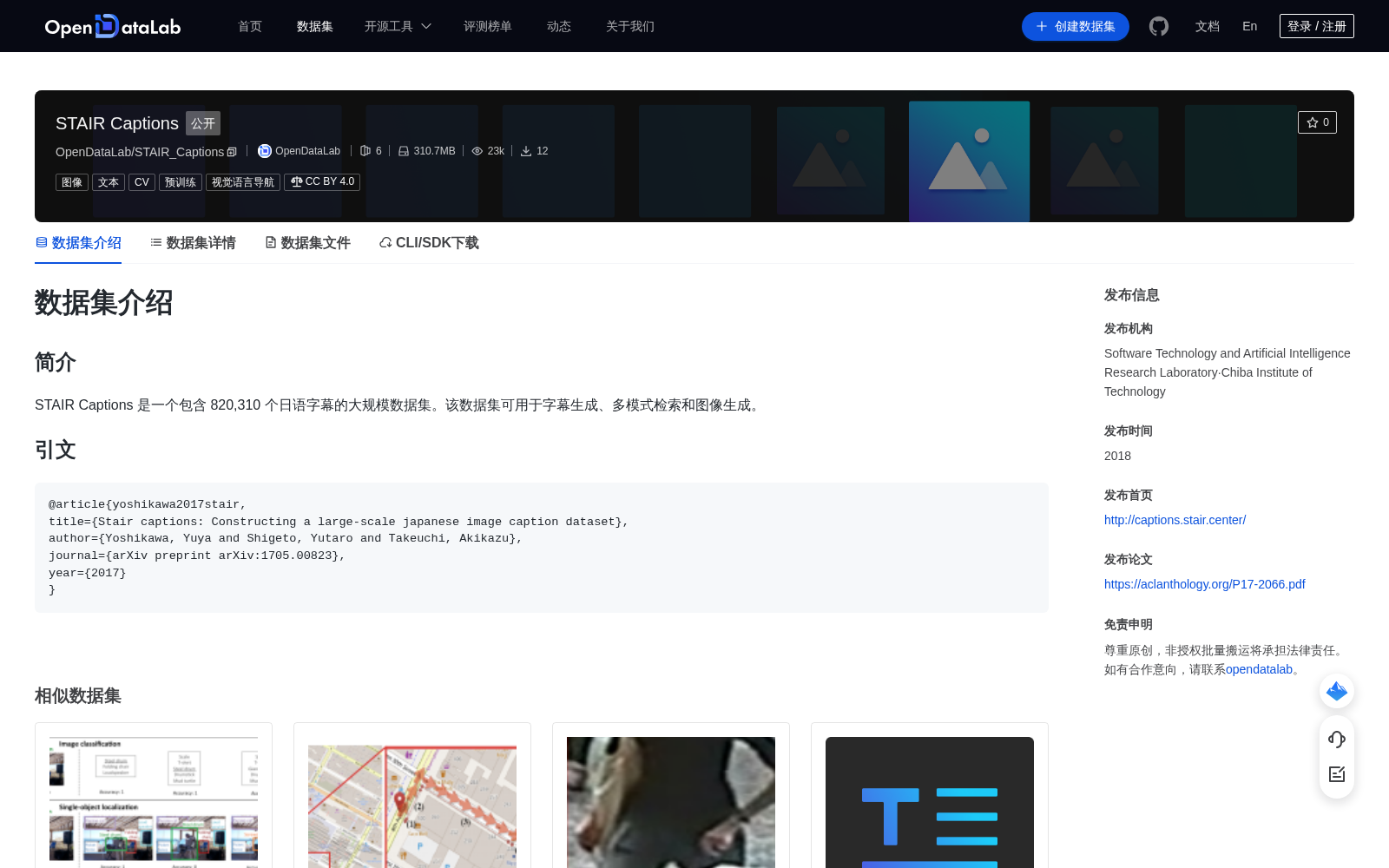Click the plus icon in create dataset button

[1042, 26]
